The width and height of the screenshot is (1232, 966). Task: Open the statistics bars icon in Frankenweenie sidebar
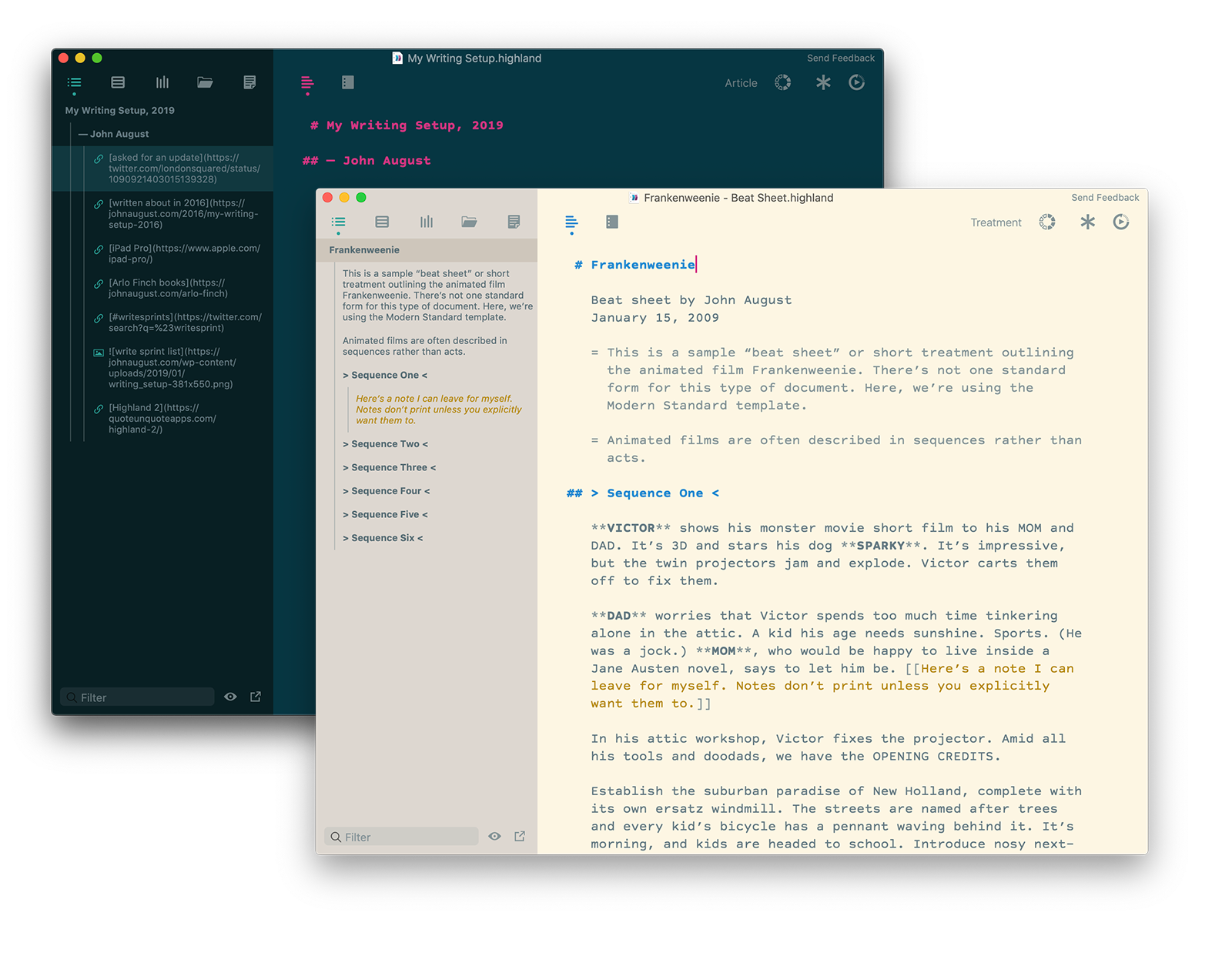coord(426,222)
